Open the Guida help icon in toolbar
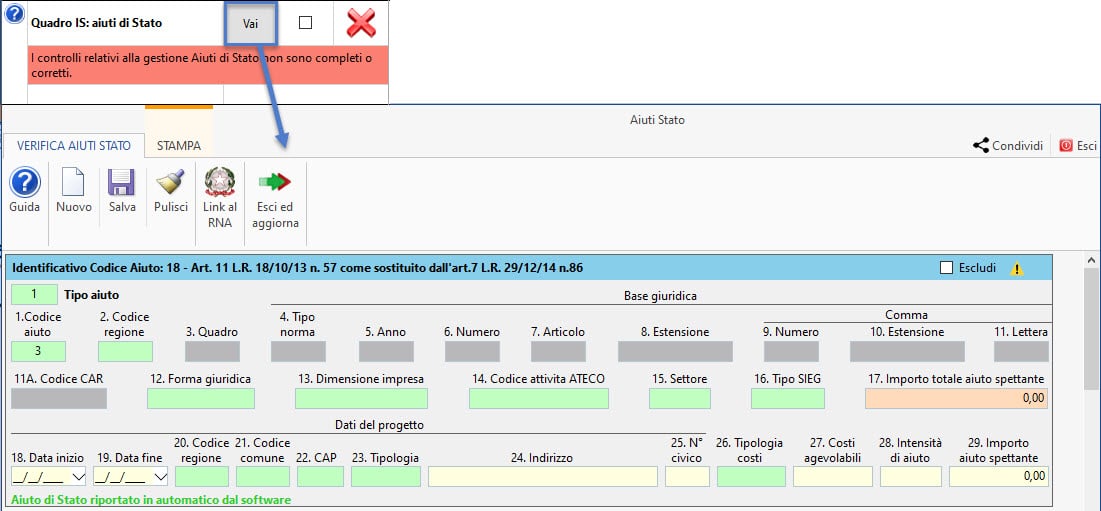This screenshot has width=1101, height=511. tap(24, 185)
